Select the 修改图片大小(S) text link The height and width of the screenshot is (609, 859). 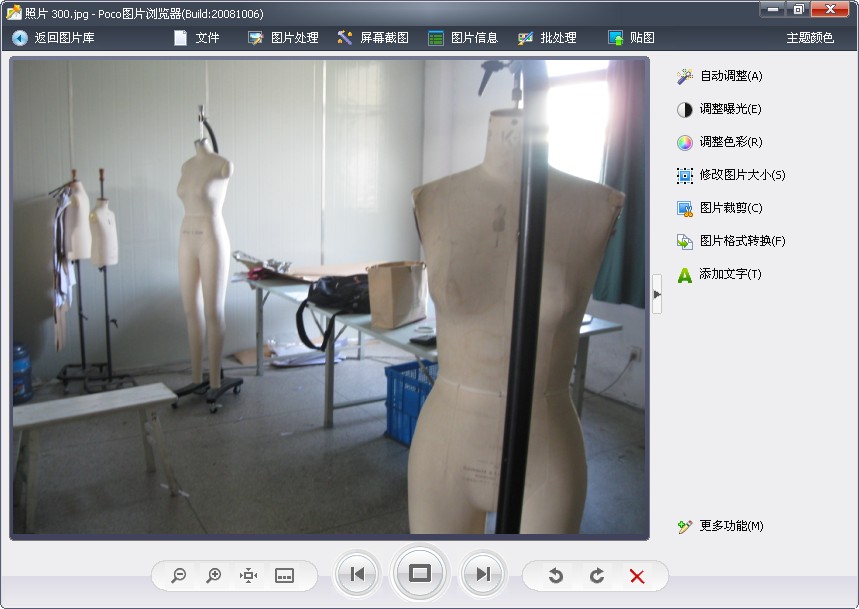[x=742, y=175]
